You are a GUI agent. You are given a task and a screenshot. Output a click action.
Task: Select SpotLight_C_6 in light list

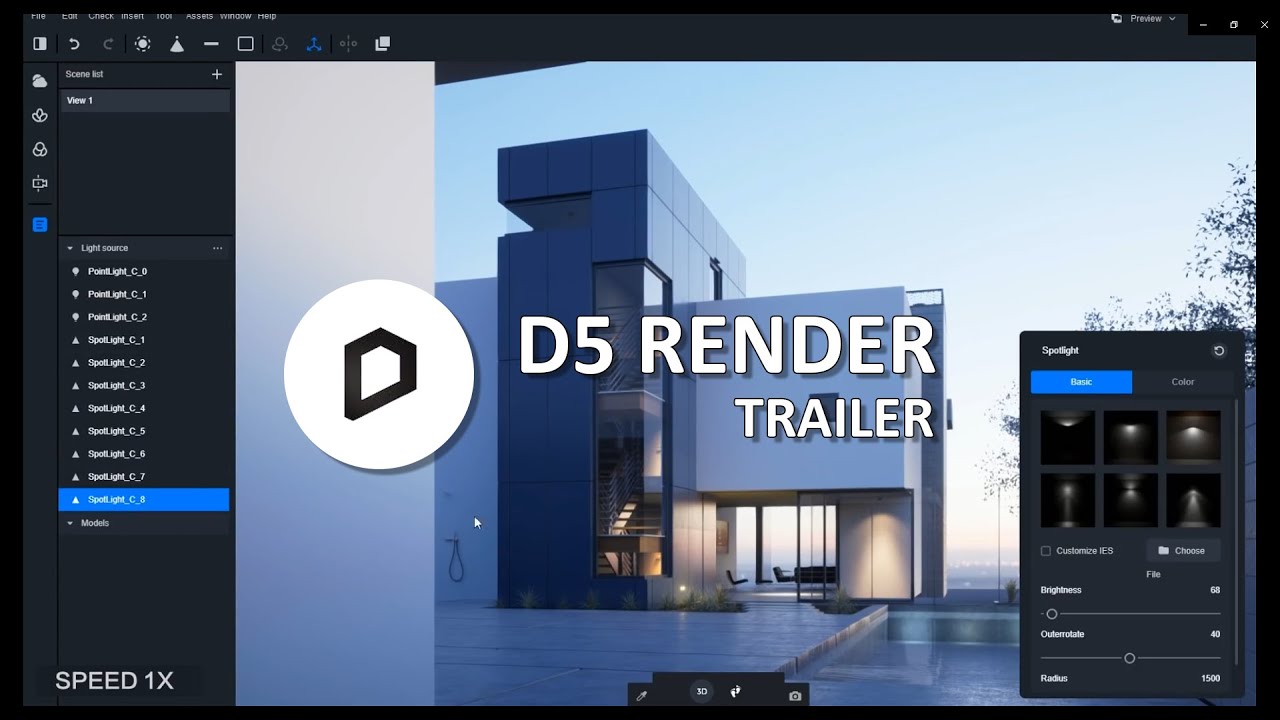[144, 454]
